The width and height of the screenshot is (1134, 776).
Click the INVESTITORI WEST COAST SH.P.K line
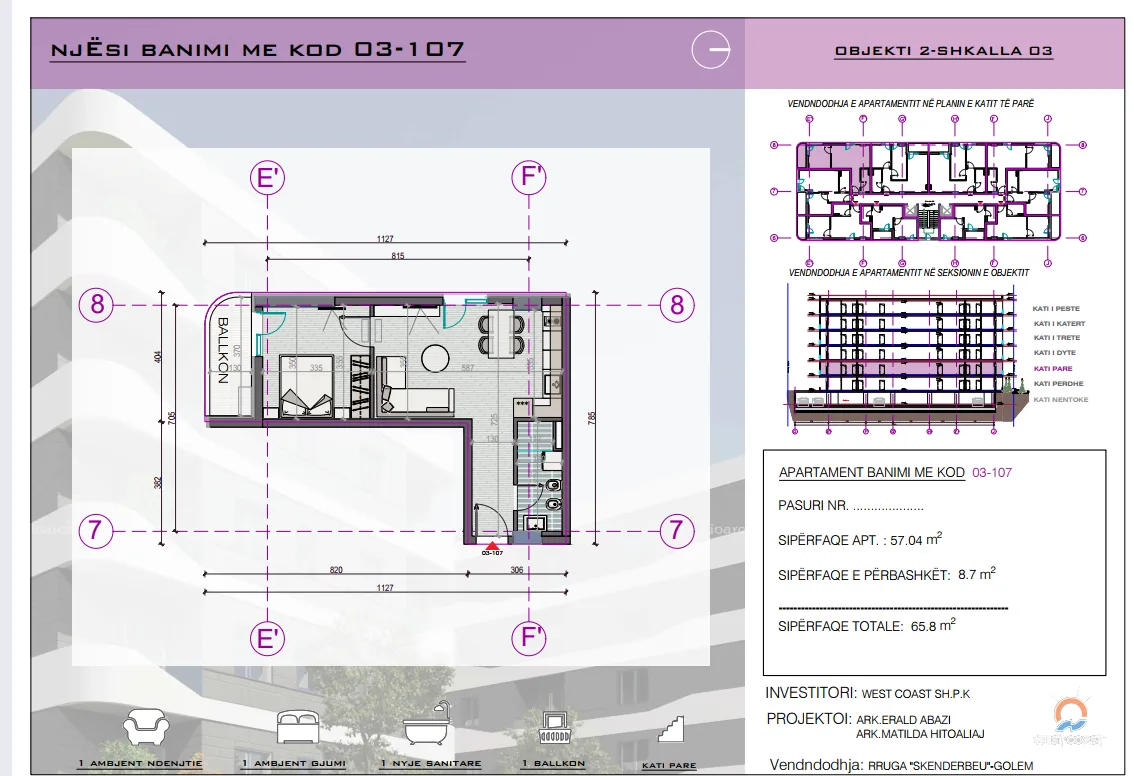[868, 693]
